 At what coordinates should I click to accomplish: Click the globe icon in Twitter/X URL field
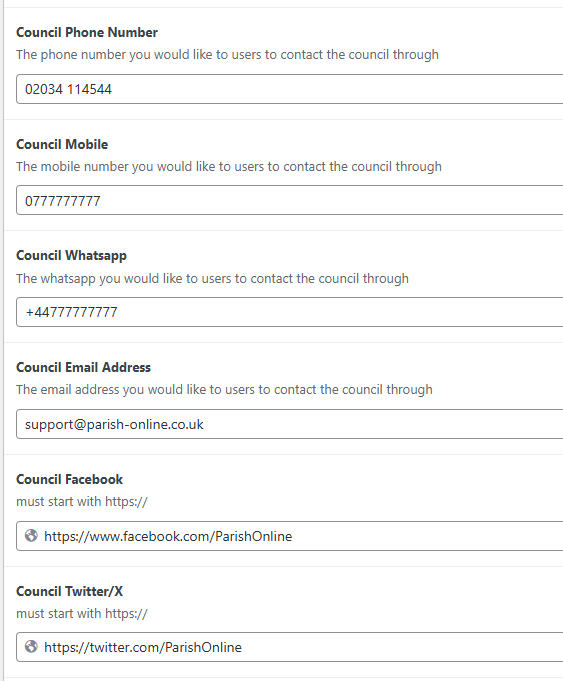click(x=31, y=647)
